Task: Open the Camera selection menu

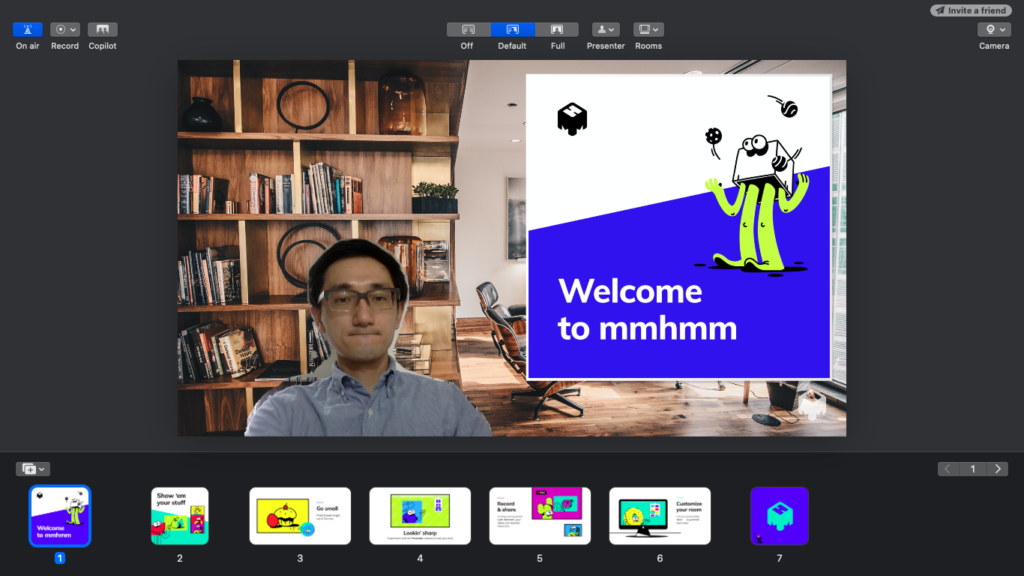Action: (993, 30)
